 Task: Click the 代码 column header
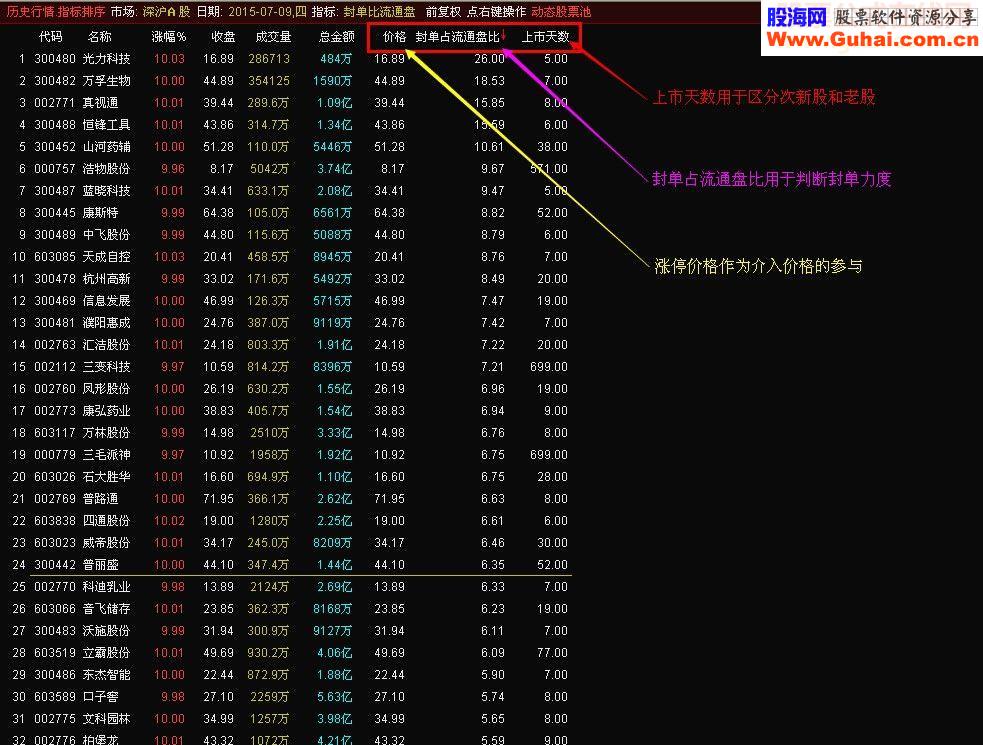51,37
